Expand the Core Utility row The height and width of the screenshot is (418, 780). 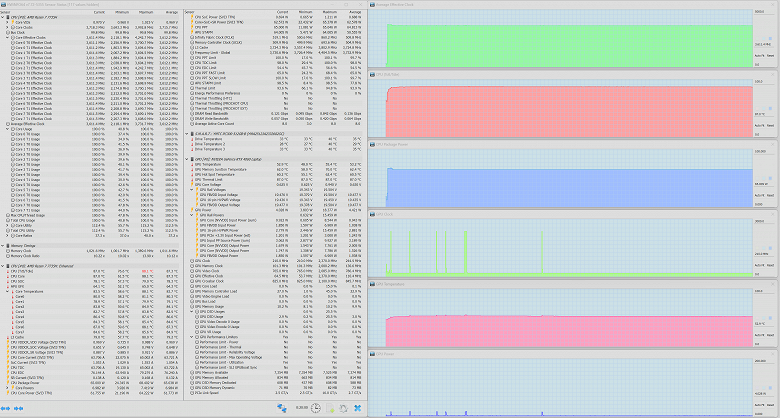point(7,225)
